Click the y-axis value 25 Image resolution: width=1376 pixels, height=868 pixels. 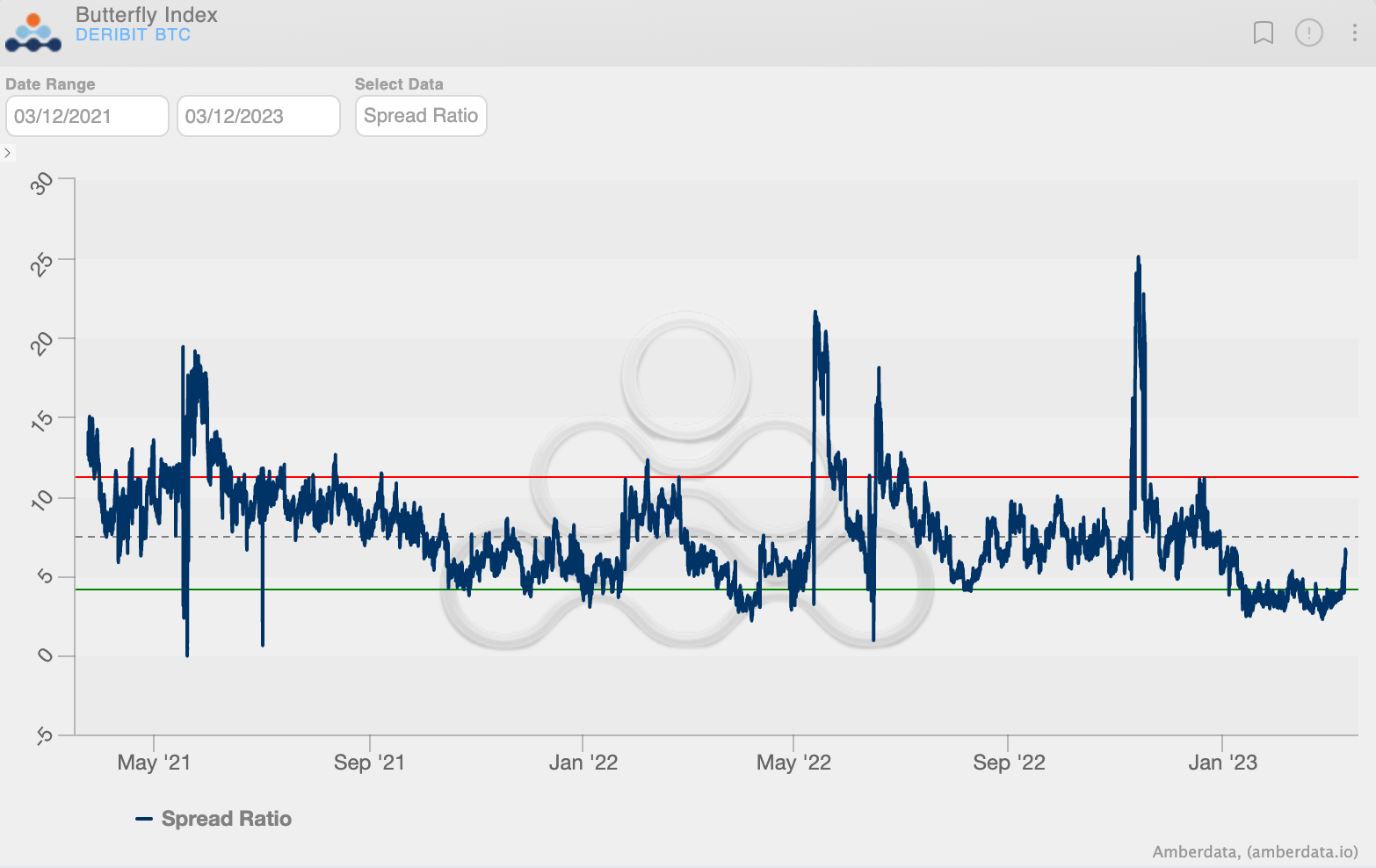point(42,263)
